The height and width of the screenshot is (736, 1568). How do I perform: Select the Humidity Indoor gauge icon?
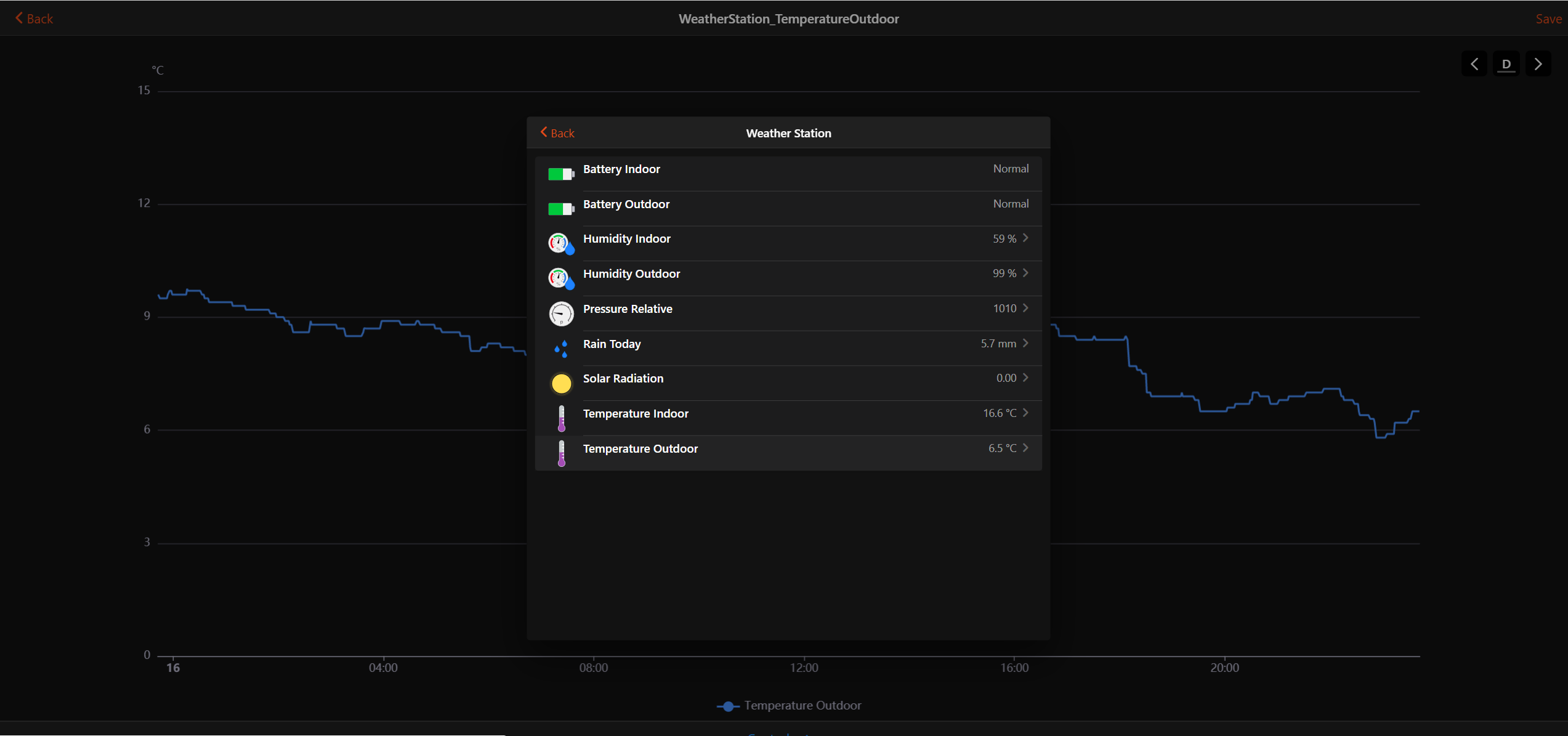click(x=561, y=243)
